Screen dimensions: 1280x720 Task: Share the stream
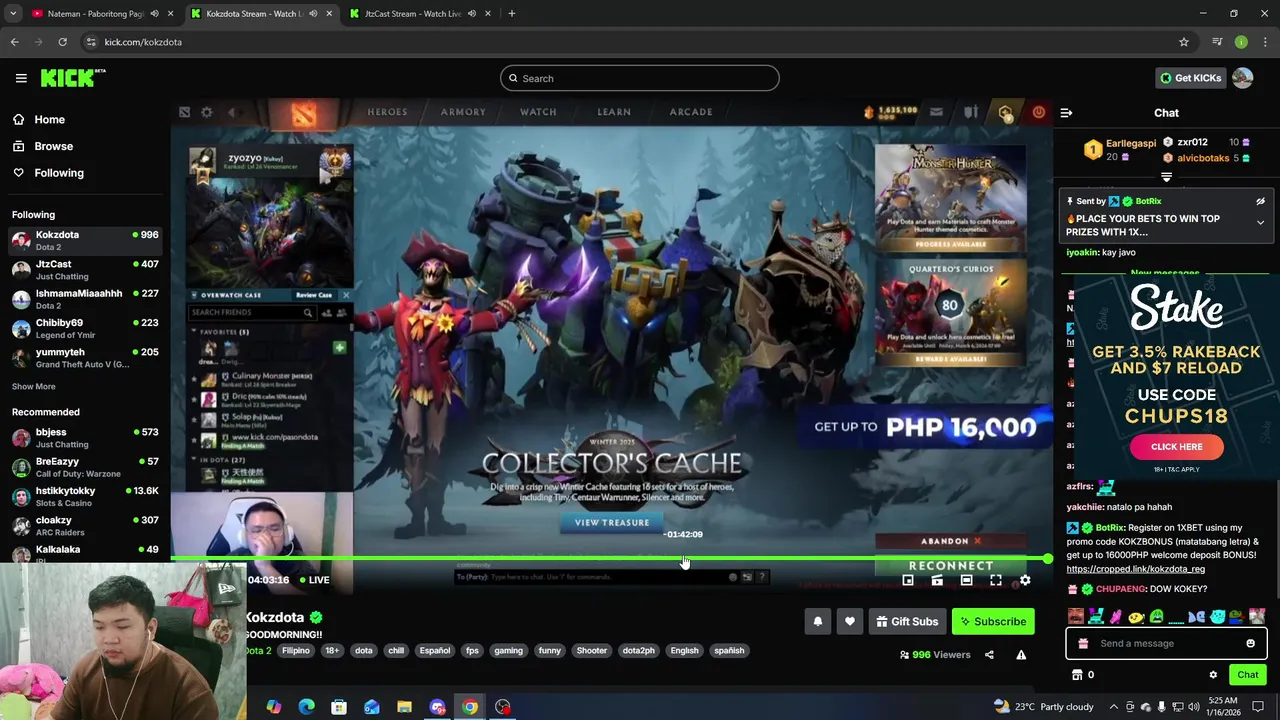tap(989, 655)
